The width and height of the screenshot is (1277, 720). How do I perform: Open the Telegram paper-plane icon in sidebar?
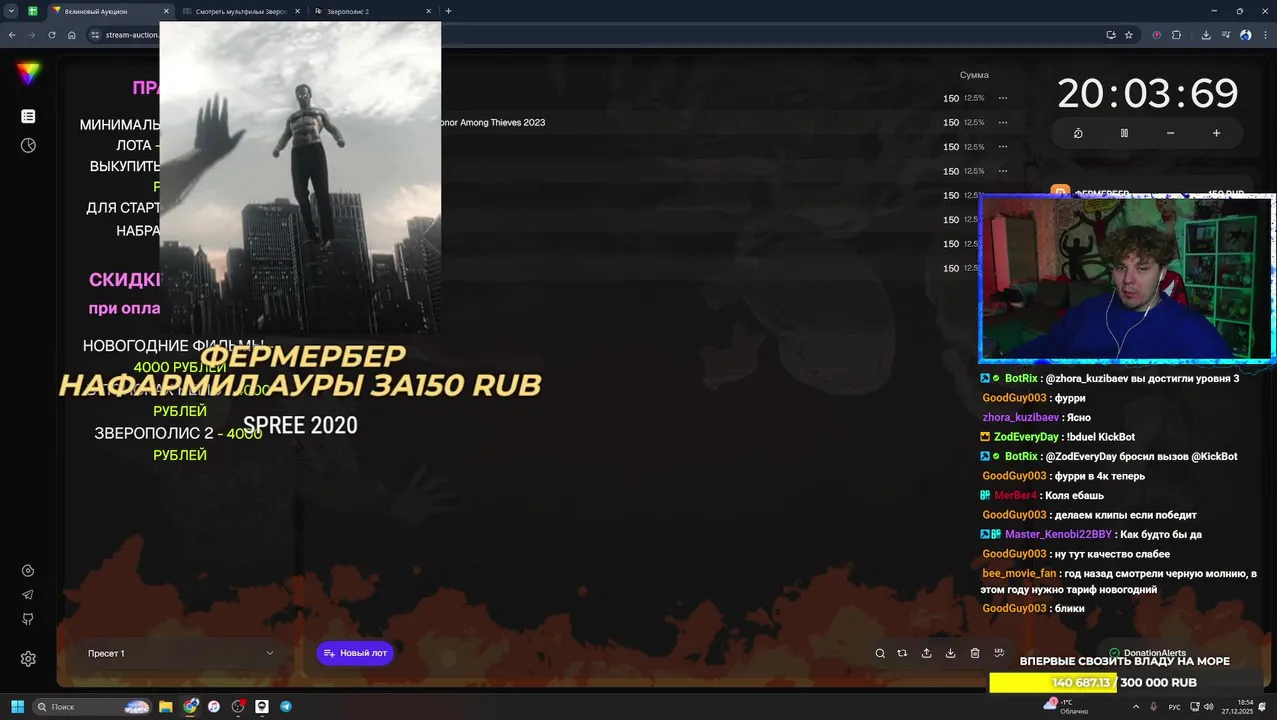coord(28,595)
